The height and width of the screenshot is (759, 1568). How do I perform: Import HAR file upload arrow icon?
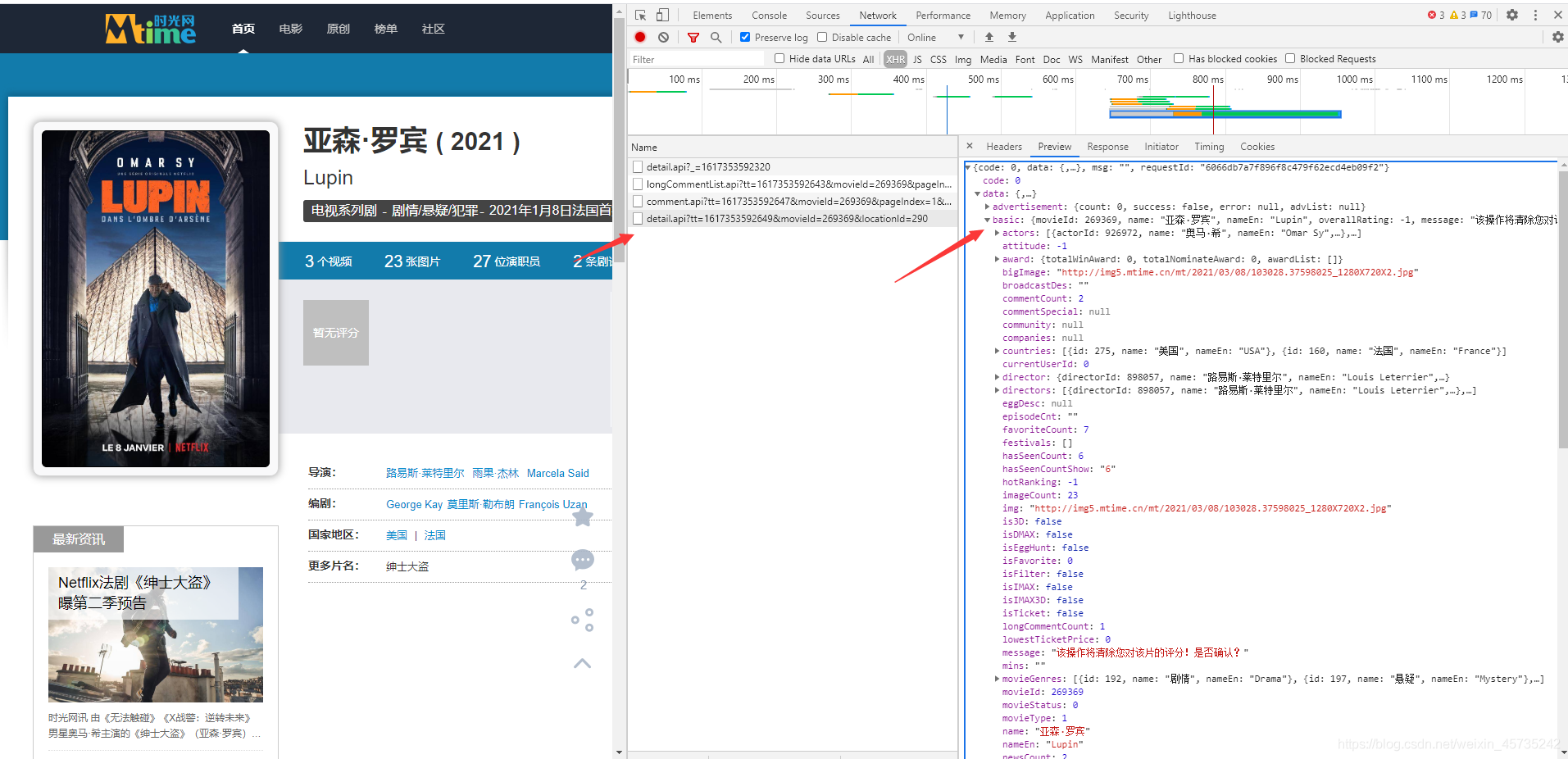tap(989, 37)
